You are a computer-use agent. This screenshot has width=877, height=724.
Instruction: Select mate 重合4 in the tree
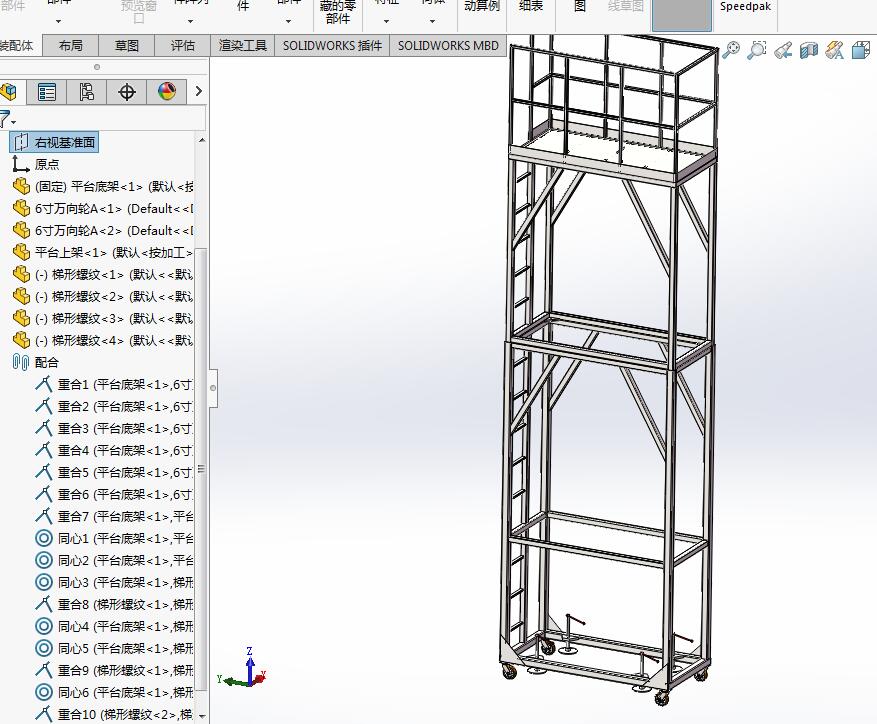(114, 450)
